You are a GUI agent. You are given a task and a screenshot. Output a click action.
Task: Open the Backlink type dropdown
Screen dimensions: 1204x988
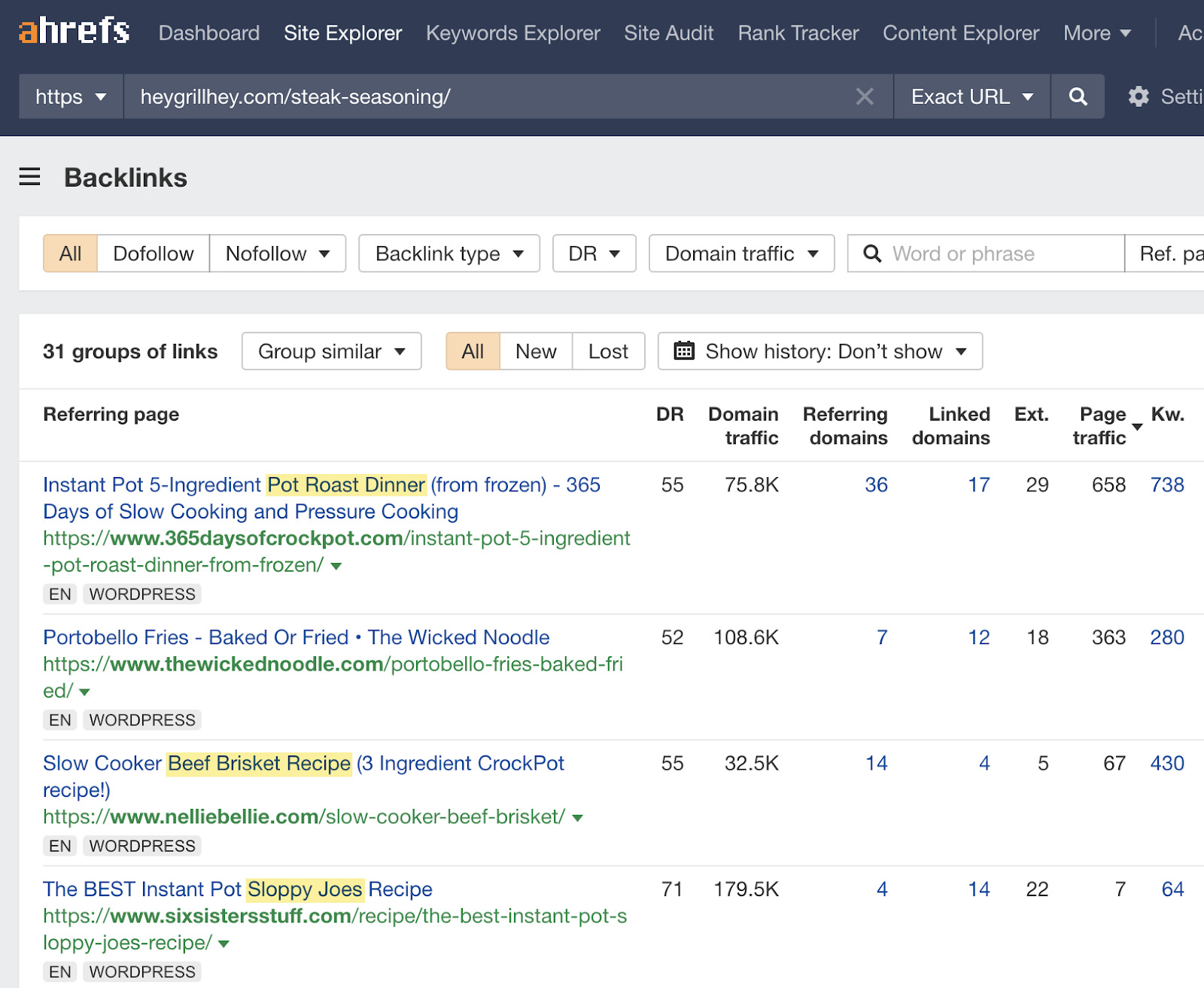pyautogui.click(x=448, y=254)
